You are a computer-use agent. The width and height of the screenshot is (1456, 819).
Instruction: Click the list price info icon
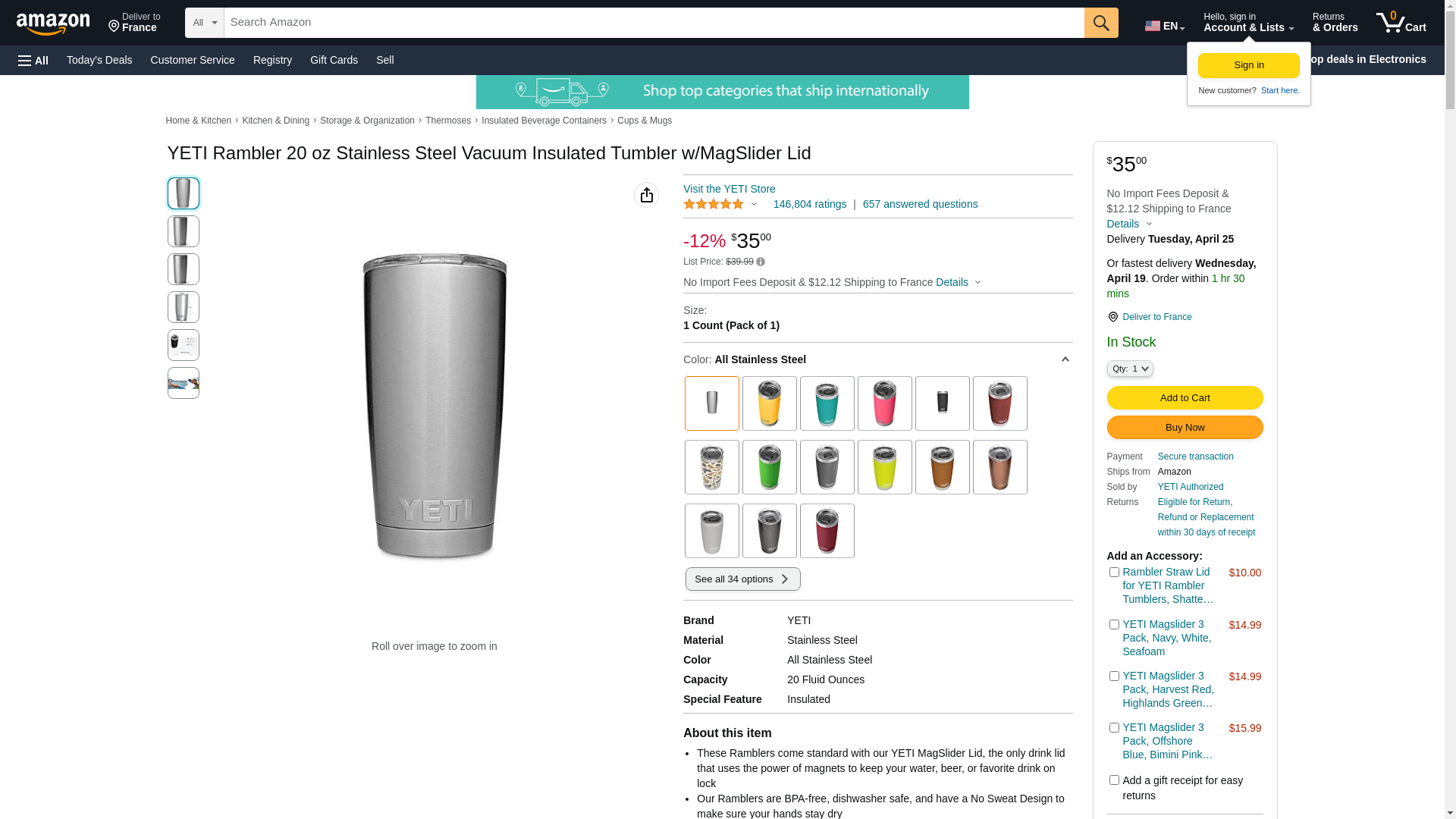pyautogui.click(x=761, y=262)
